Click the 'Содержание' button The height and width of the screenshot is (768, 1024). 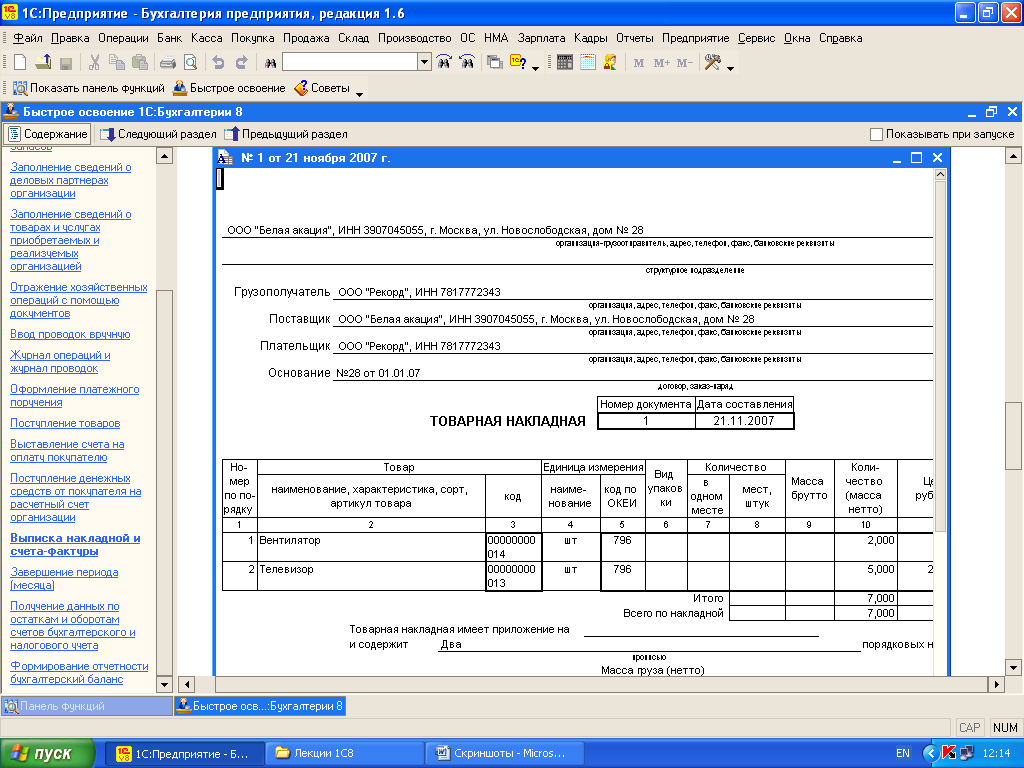coord(48,134)
